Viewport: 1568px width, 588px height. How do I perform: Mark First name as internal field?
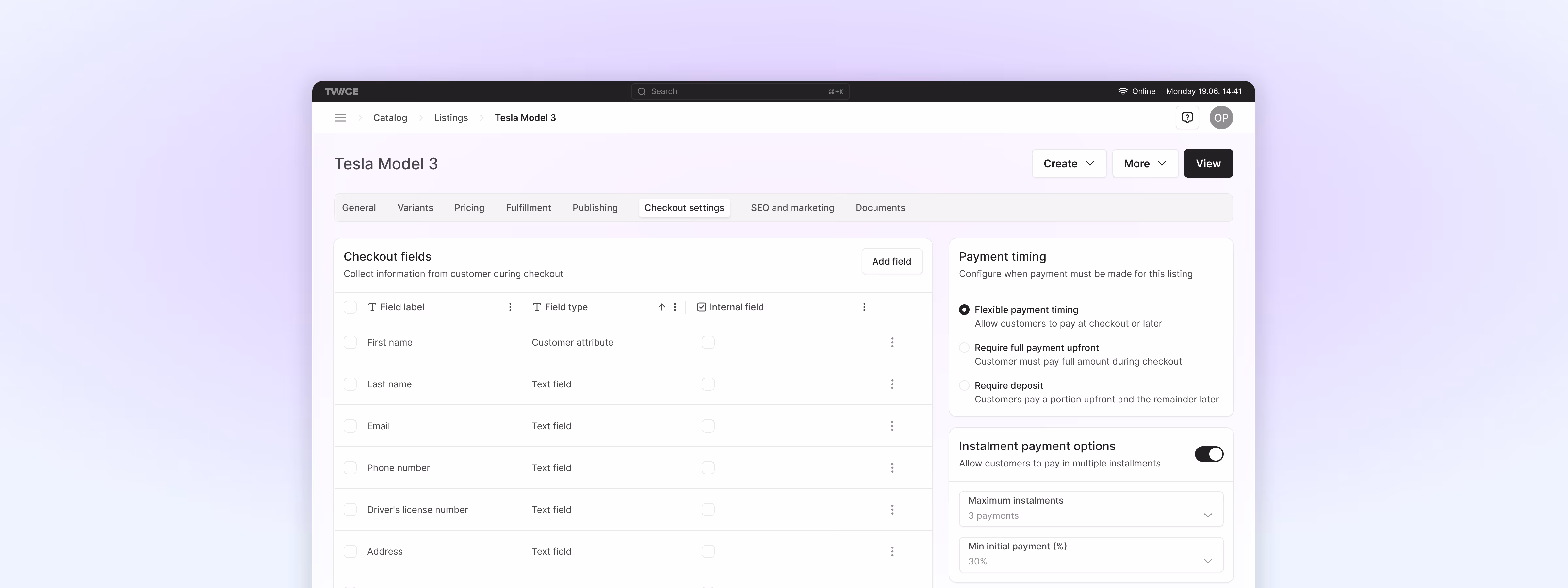pyautogui.click(x=708, y=343)
